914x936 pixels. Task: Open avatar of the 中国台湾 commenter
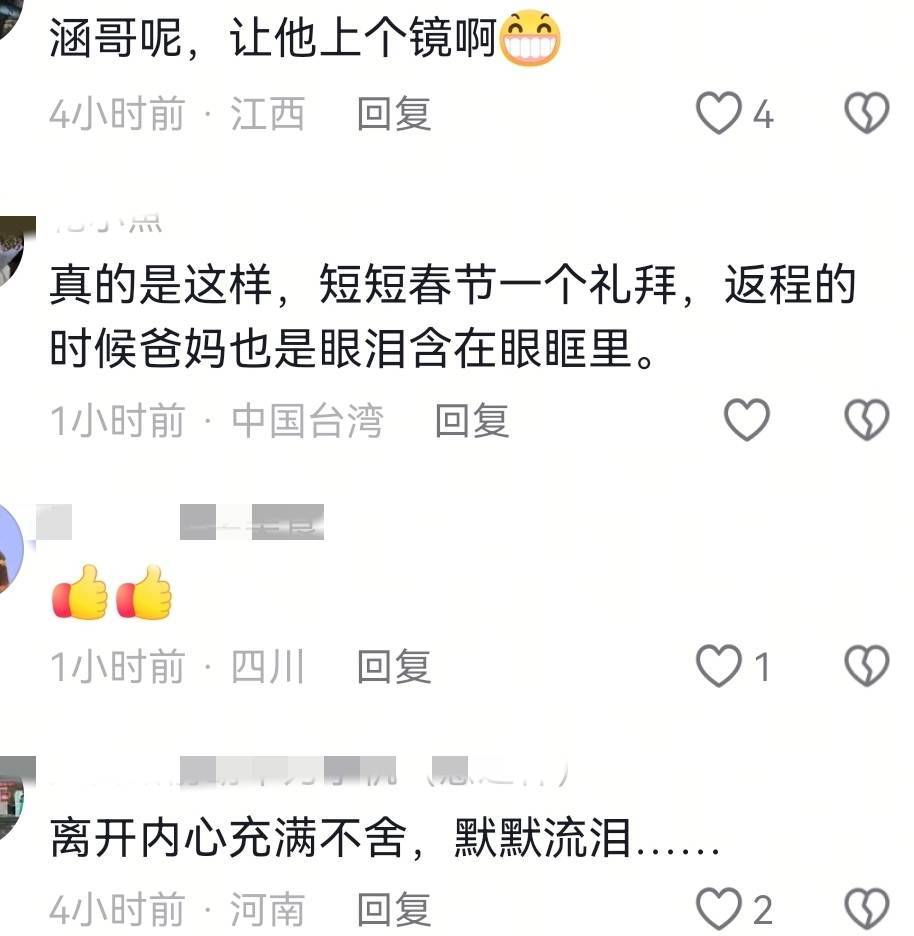17,251
